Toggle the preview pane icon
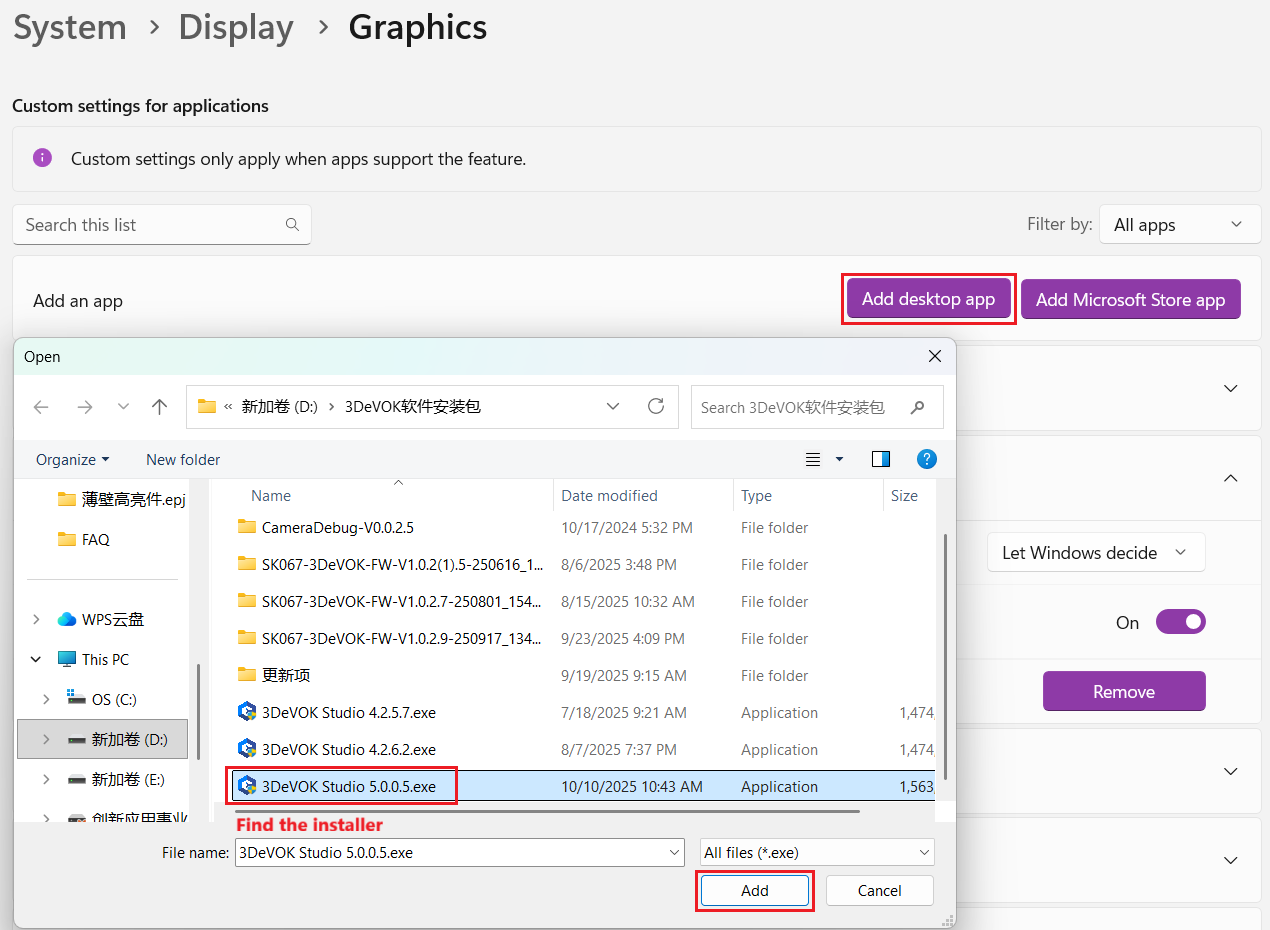Screen dimensions: 1270x930 (880, 459)
